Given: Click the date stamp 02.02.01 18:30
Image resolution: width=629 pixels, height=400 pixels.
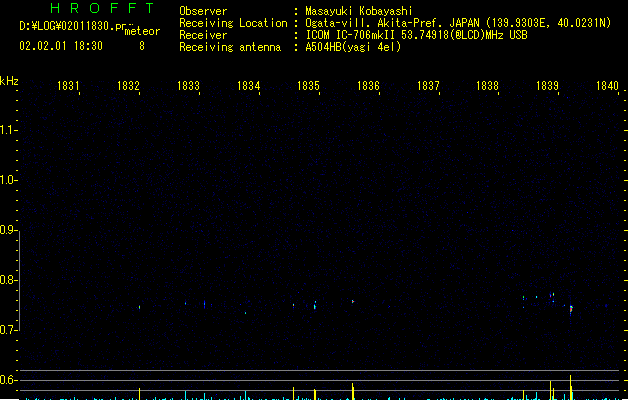Looking at the screenshot, I should 61,46.
